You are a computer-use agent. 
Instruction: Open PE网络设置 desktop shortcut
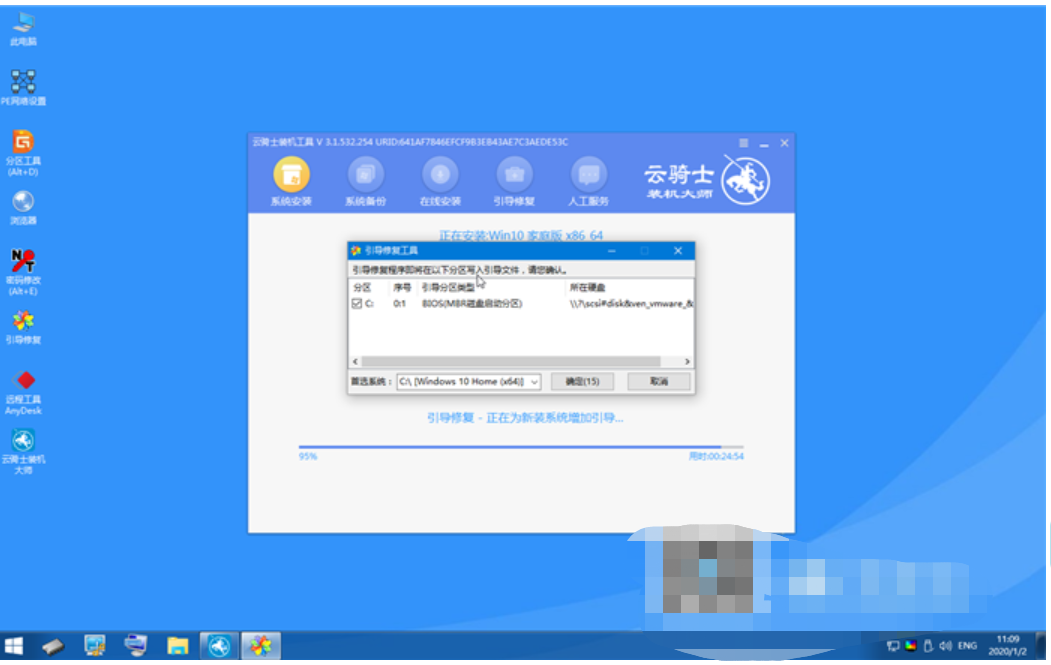click(x=23, y=88)
